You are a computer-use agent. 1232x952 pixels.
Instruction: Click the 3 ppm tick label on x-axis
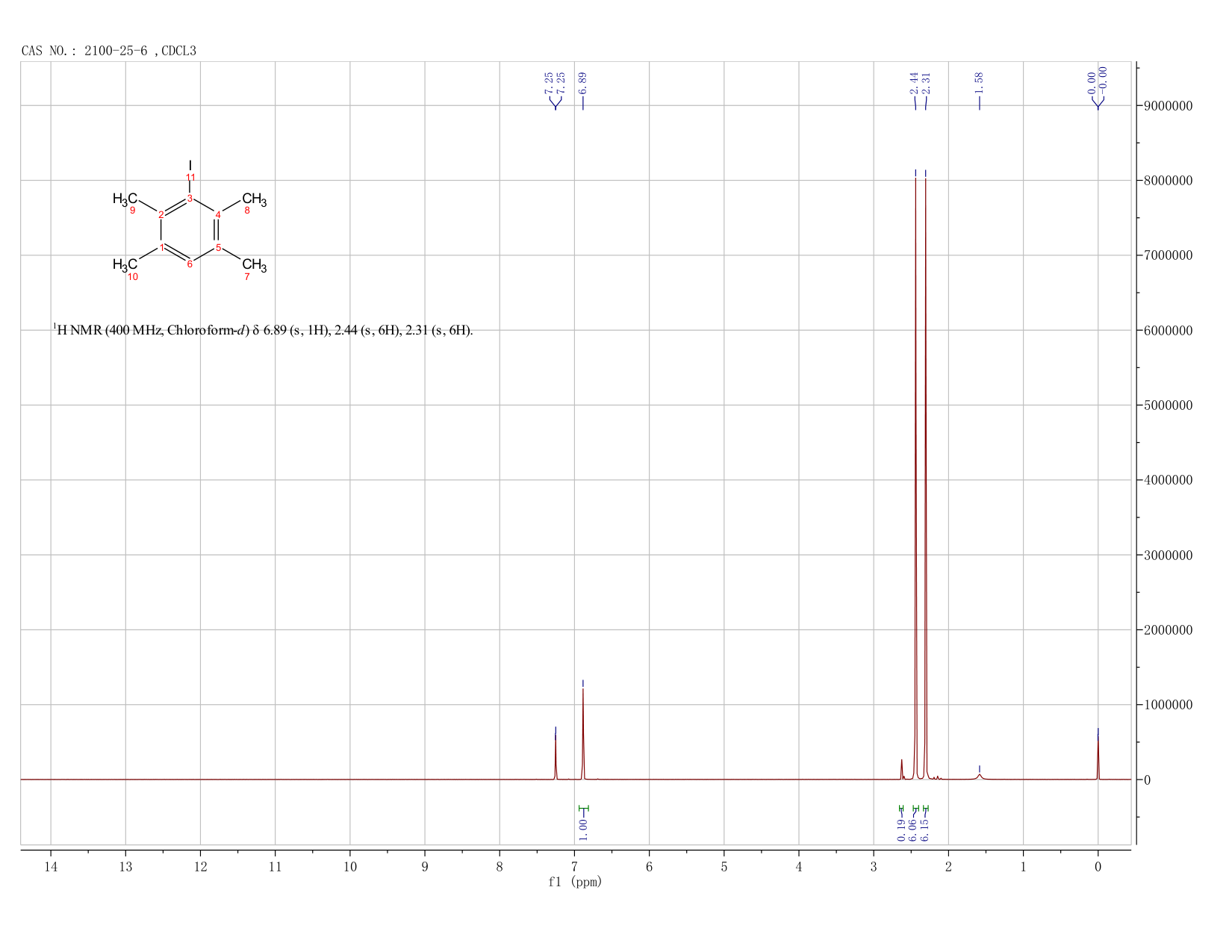point(874,866)
